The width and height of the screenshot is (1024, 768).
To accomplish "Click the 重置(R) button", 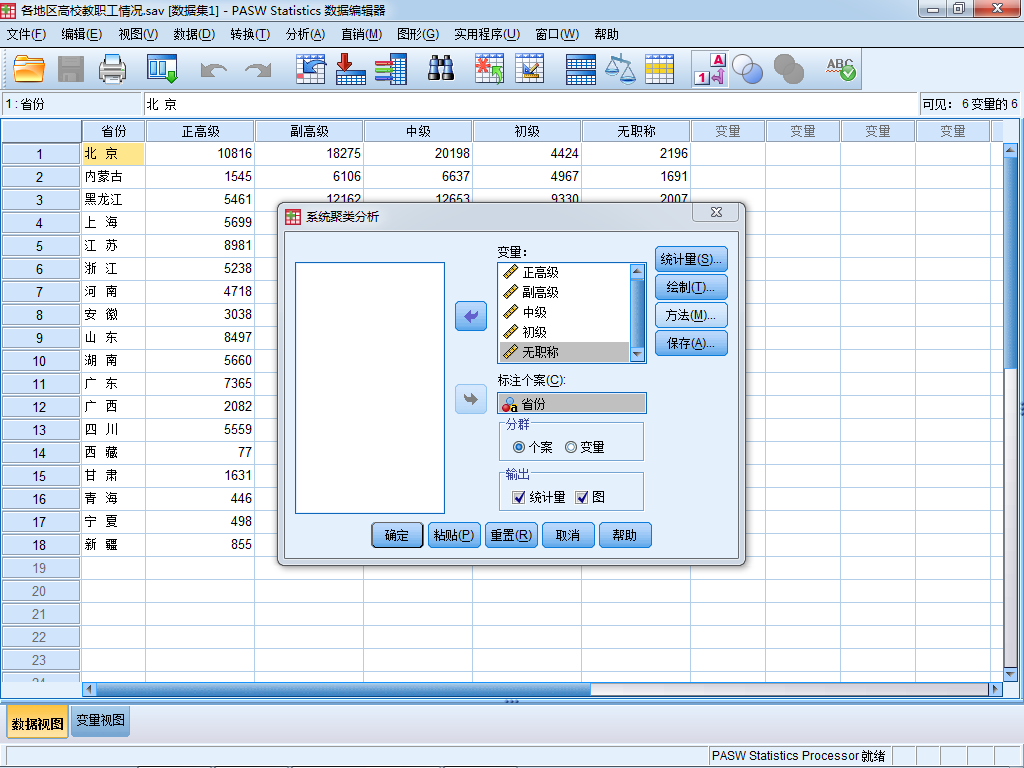I will [511, 535].
